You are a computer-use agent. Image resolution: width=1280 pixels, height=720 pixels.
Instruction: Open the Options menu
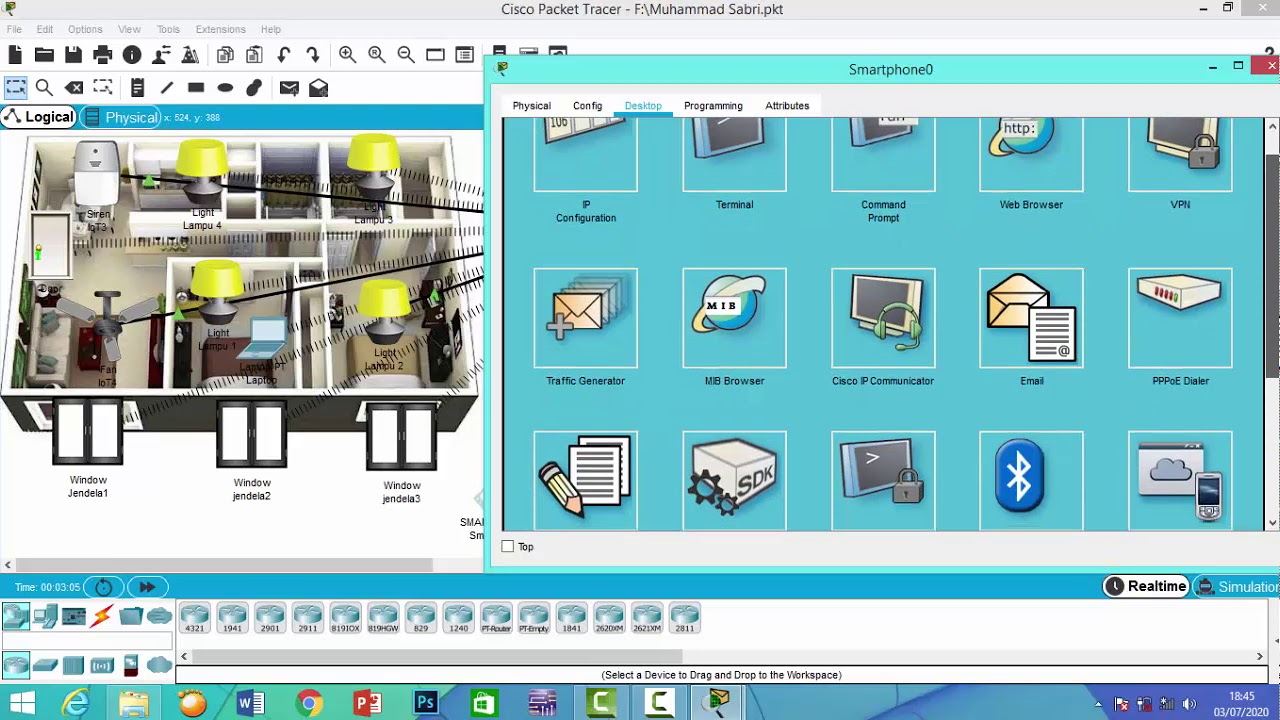tap(85, 29)
